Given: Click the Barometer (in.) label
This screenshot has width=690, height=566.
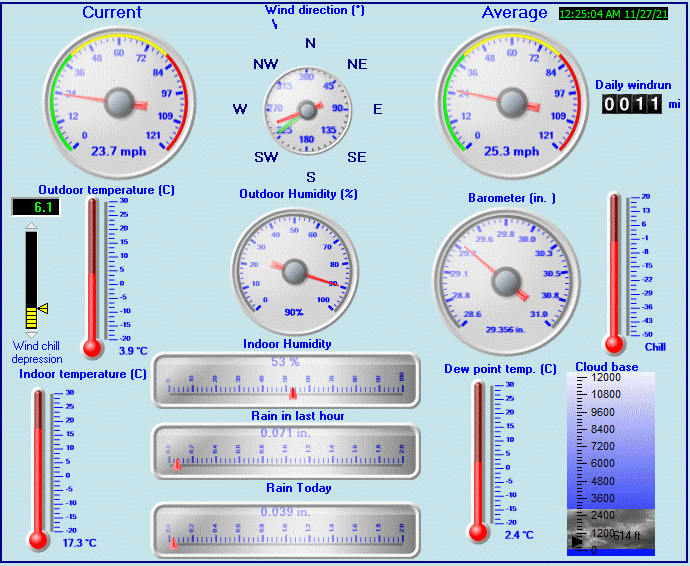Looking at the screenshot, I should pyautogui.click(x=512, y=198).
